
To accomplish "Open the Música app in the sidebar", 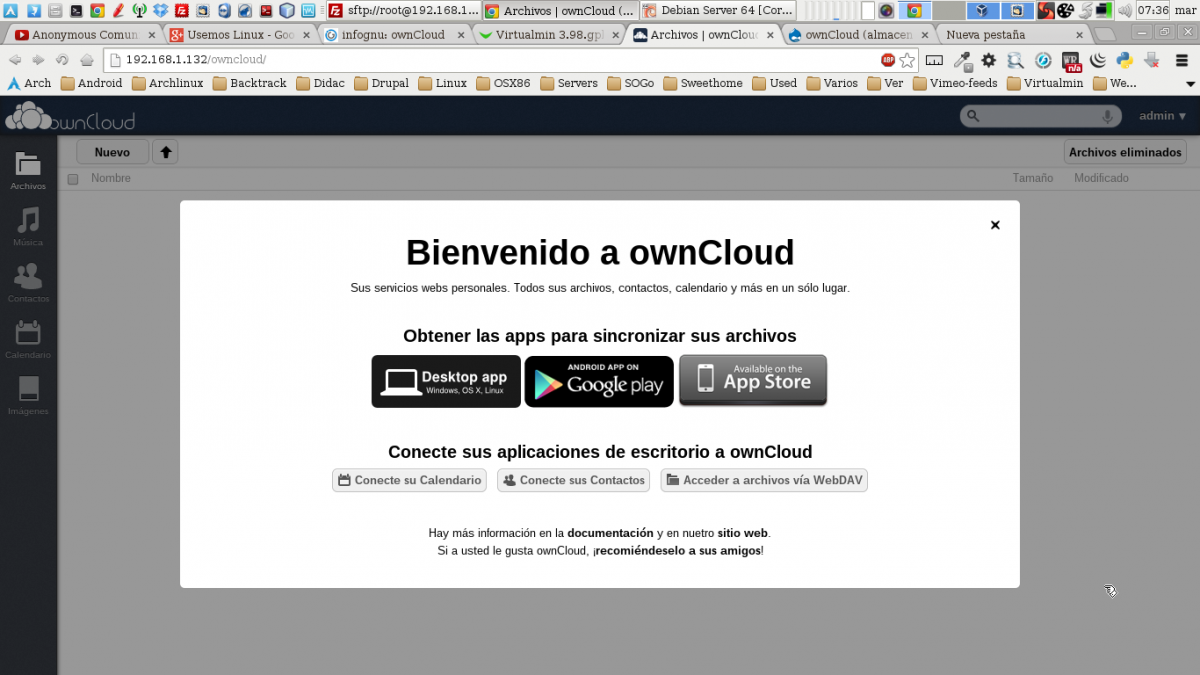I will 28,224.
